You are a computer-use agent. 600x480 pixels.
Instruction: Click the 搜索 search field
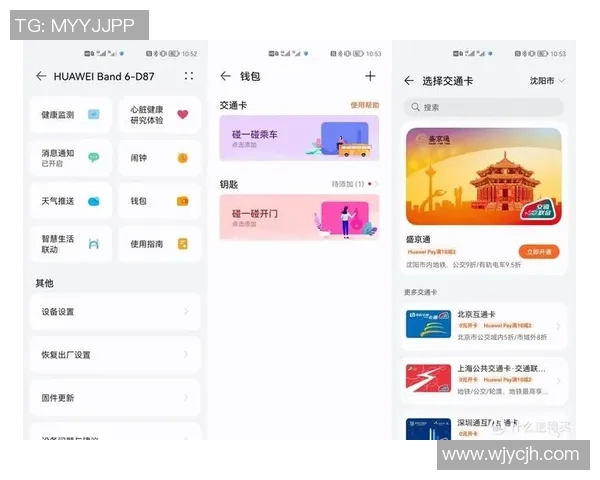484,107
